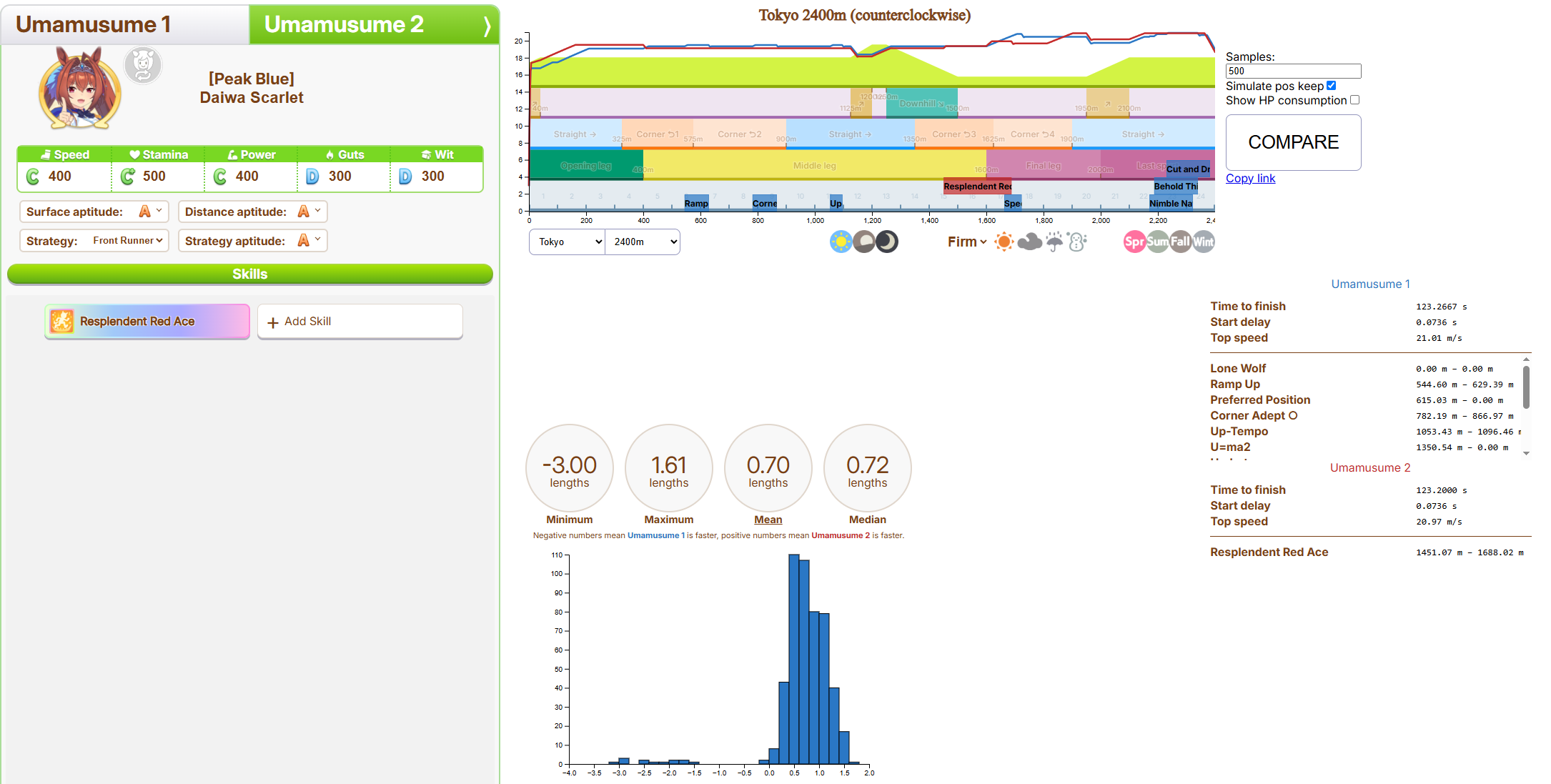Expand arrow next to Umamusume 2 tab
This screenshot has width=1551, height=784.
[487, 26]
